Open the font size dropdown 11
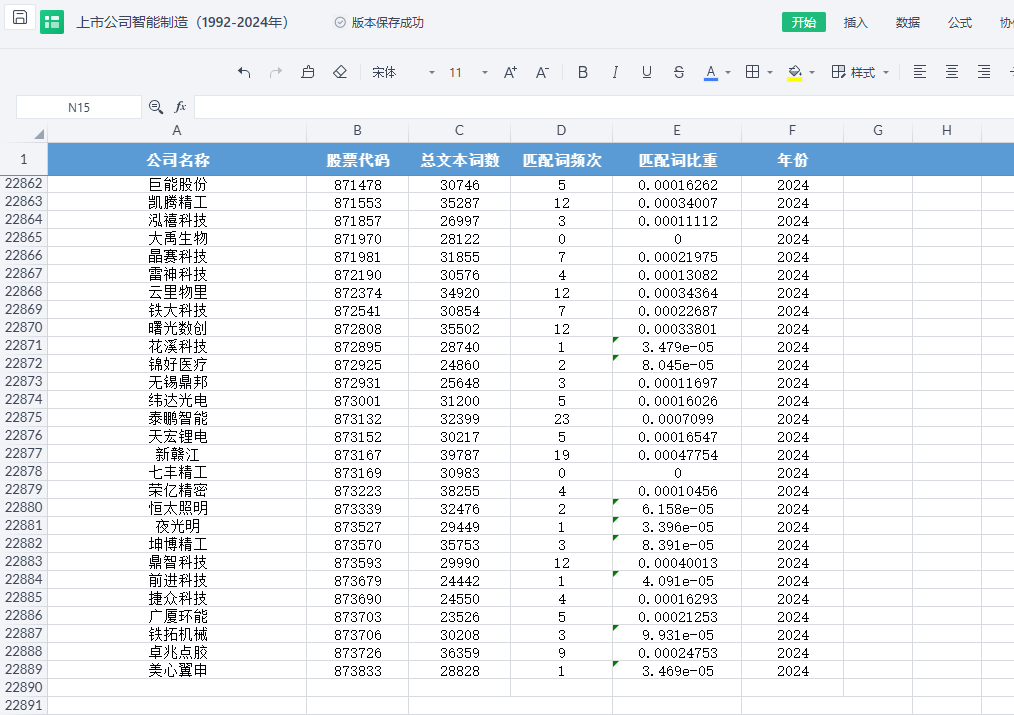1014x715 pixels. [468, 72]
